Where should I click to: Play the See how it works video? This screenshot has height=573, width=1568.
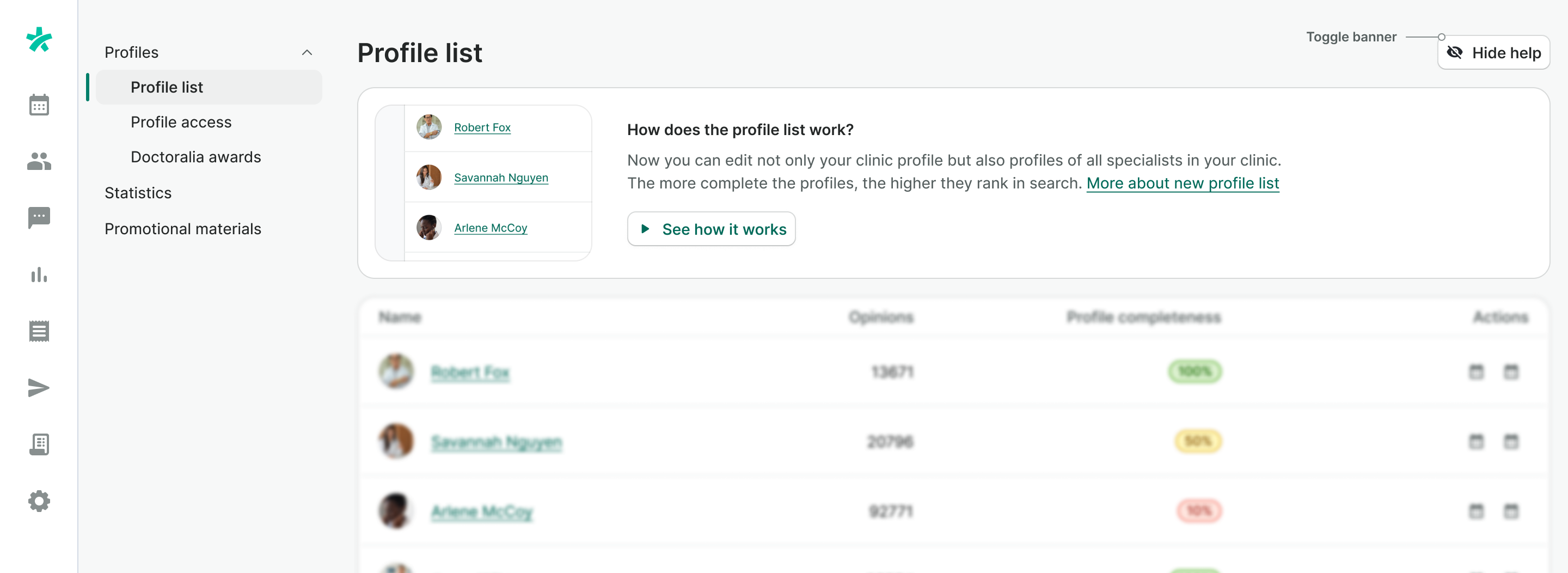coord(711,229)
